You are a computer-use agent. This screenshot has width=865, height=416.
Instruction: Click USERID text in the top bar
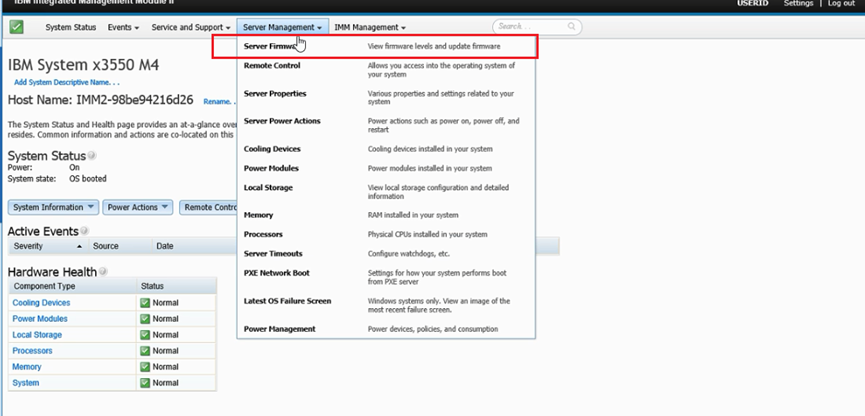tap(752, 3)
